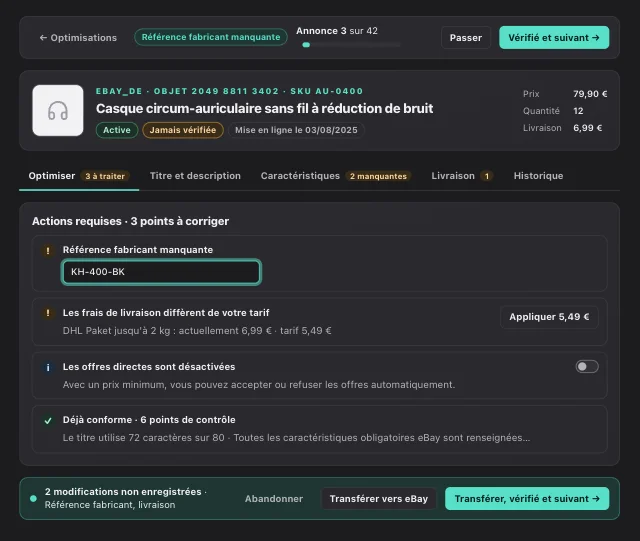The width and height of the screenshot is (640, 541).
Task: Click the Annonce 3 sur 42 counter
Action: (337, 31)
